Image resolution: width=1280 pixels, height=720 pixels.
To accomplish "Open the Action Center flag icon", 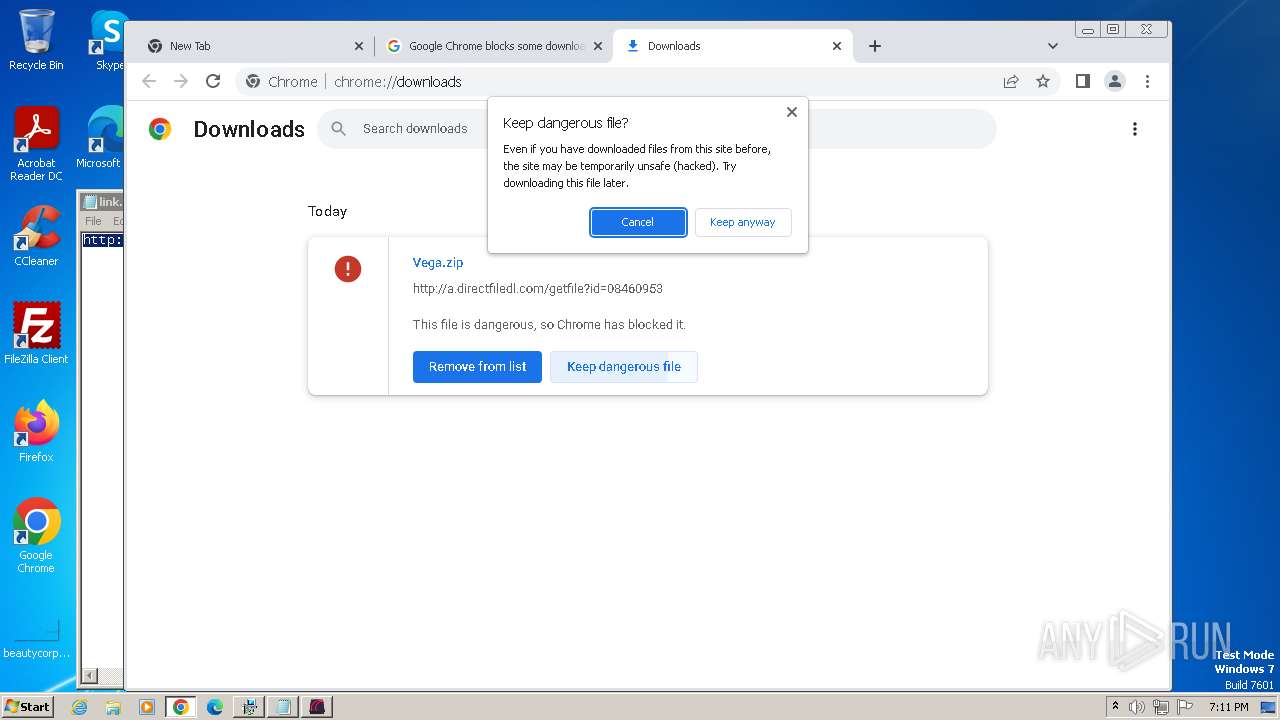I will pyautogui.click(x=1184, y=707).
